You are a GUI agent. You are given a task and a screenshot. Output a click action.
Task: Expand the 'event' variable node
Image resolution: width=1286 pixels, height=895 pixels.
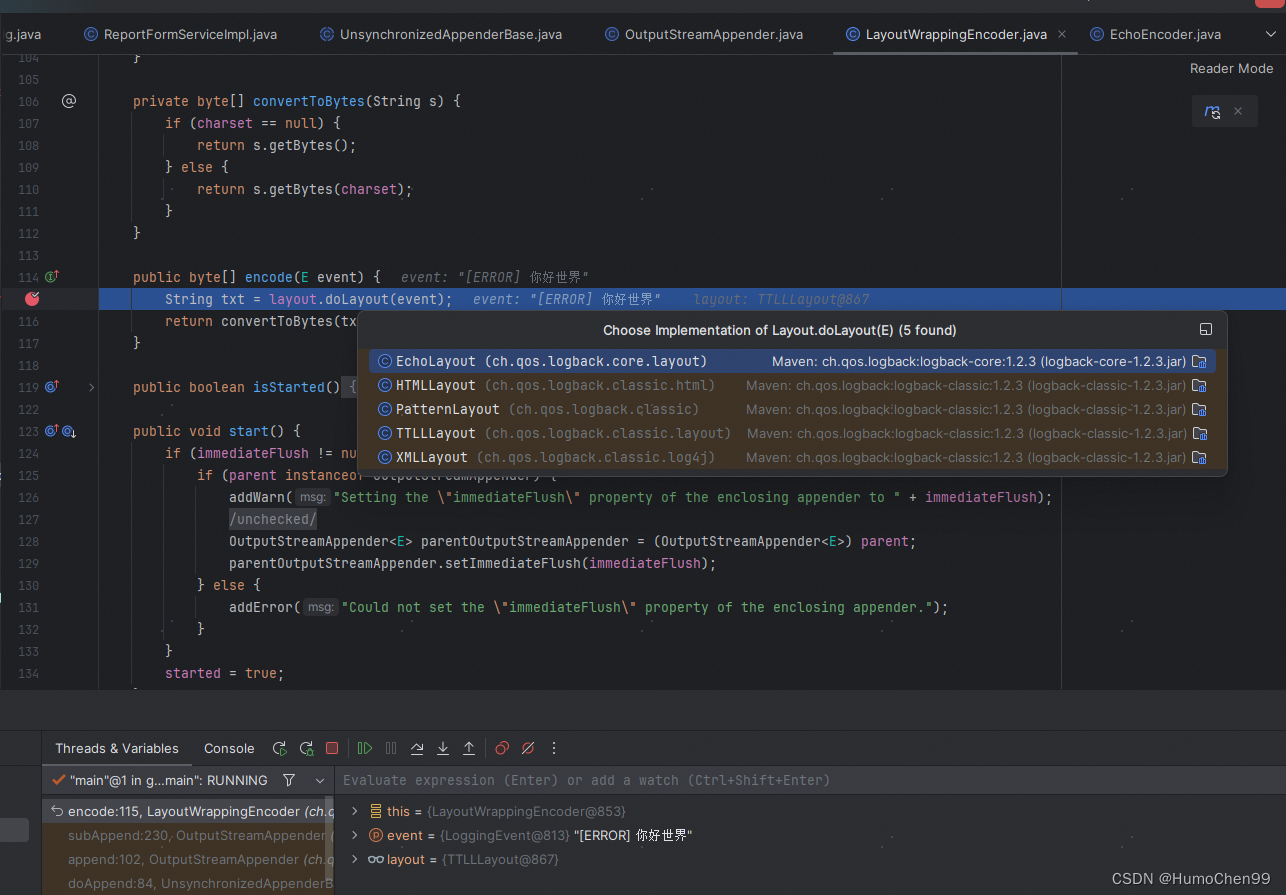[354, 835]
